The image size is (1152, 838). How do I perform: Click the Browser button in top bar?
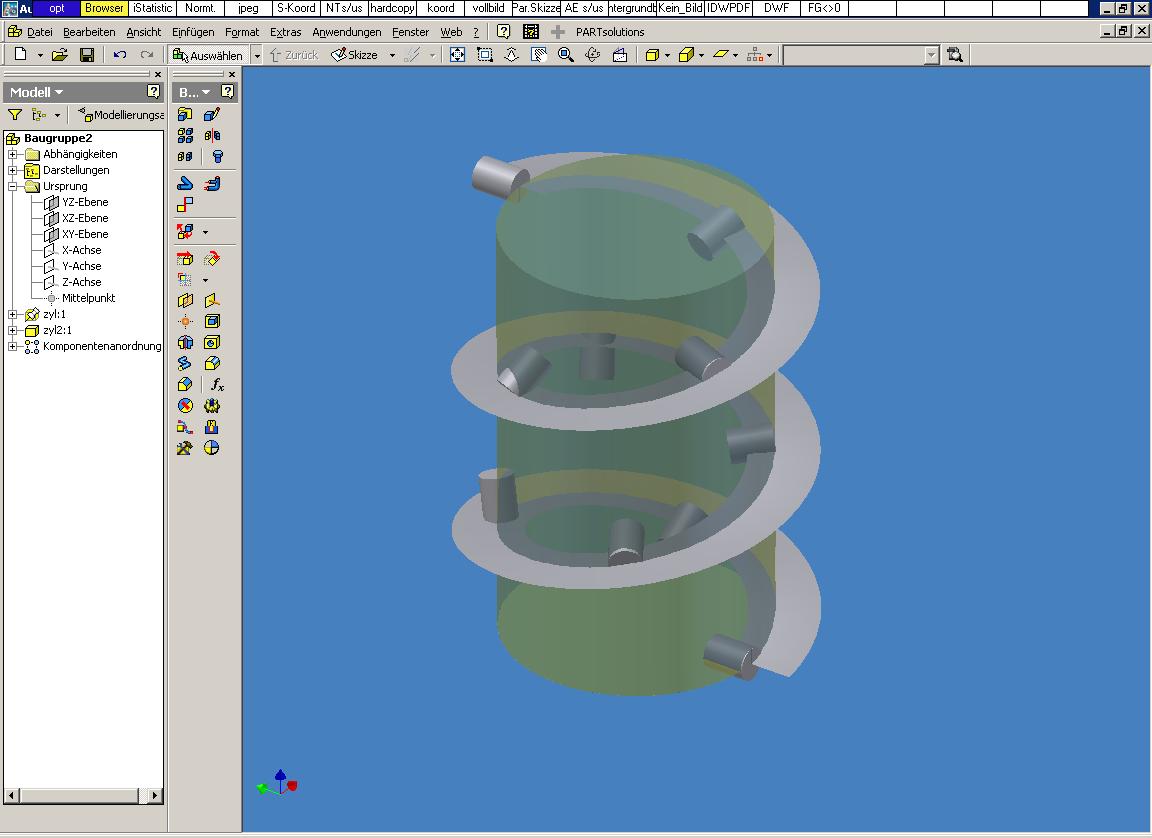104,8
